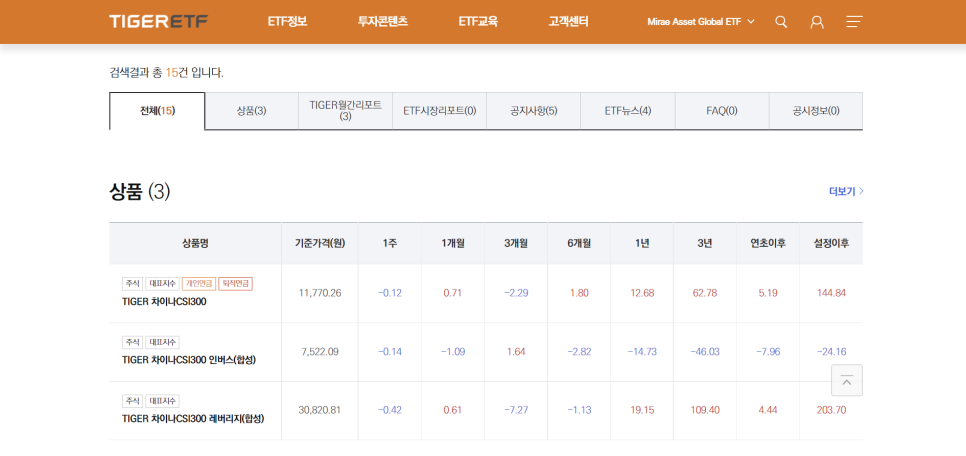Switch to 공시정보(0) tab
The height and width of the screenshot is (456, 966).
click(816, 111)
